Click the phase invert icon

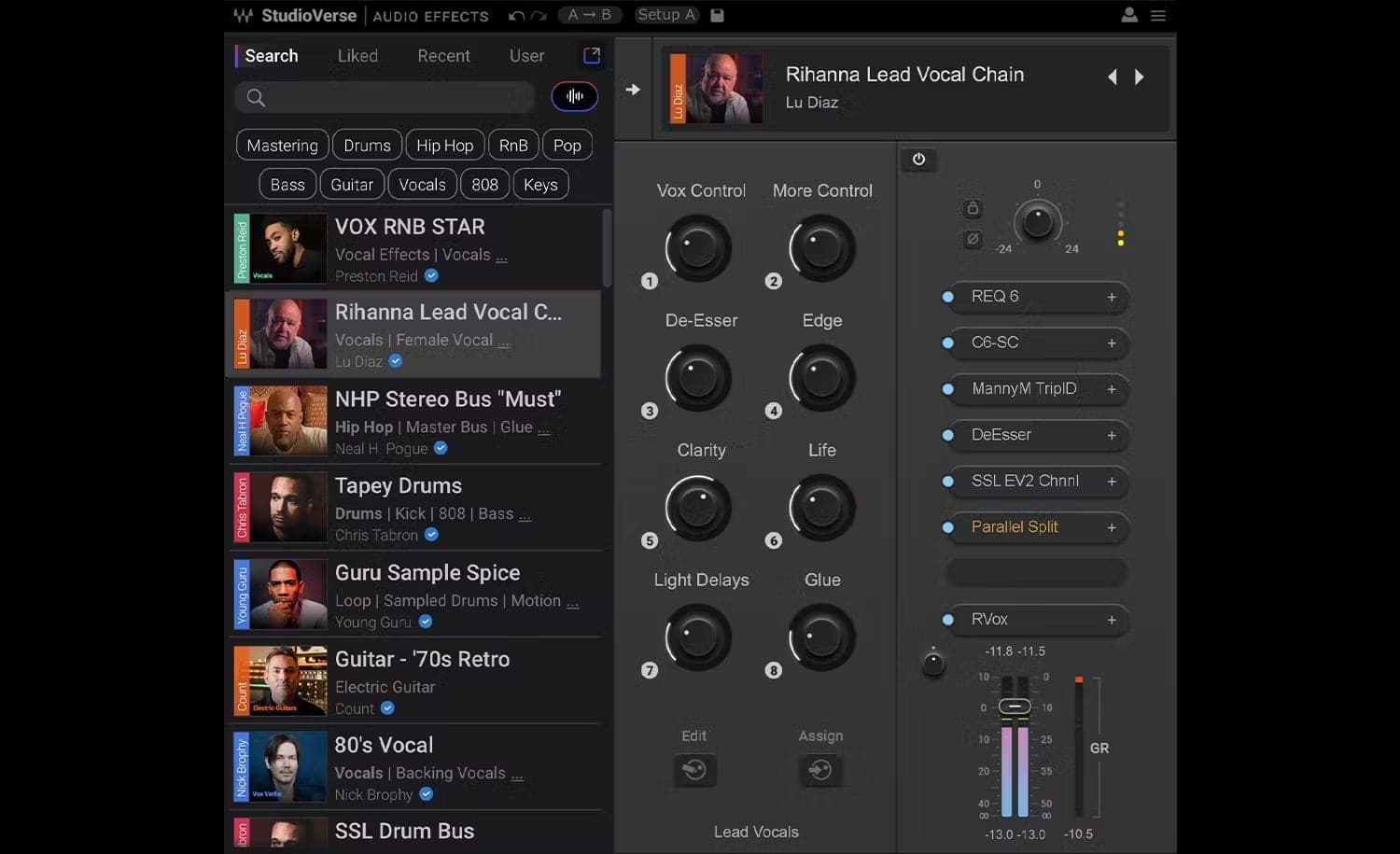(973, 239)
